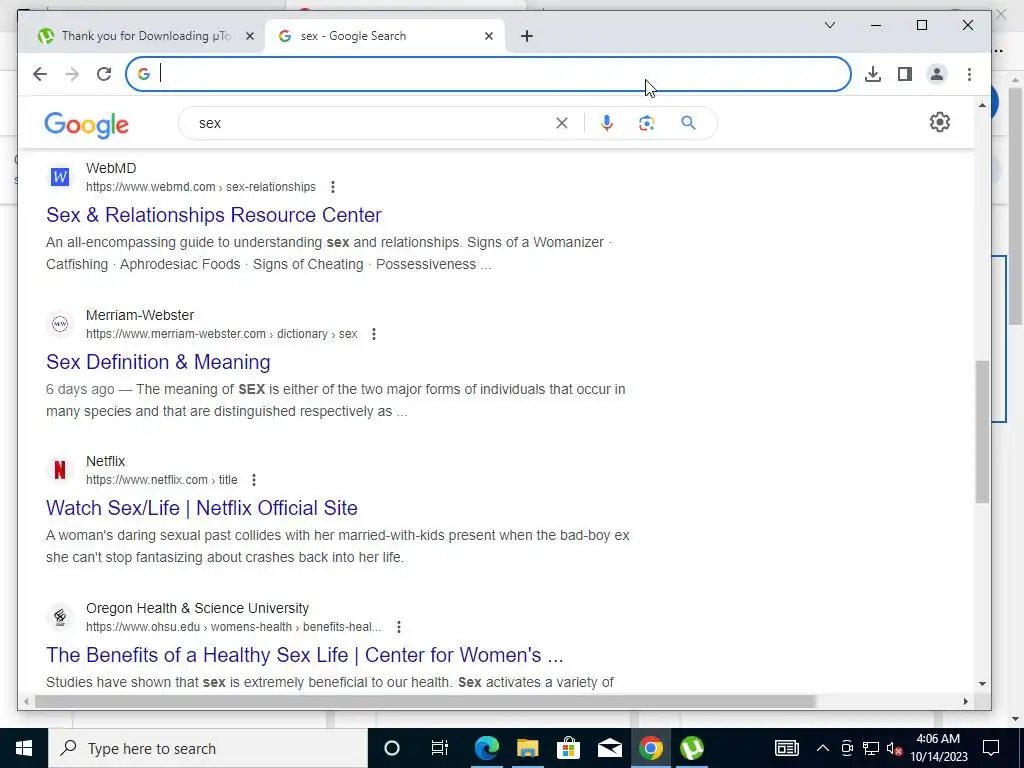This screenshot has width=1024, height=768.
Task: Click the taskbar search box
Action: tap(208, 748)
